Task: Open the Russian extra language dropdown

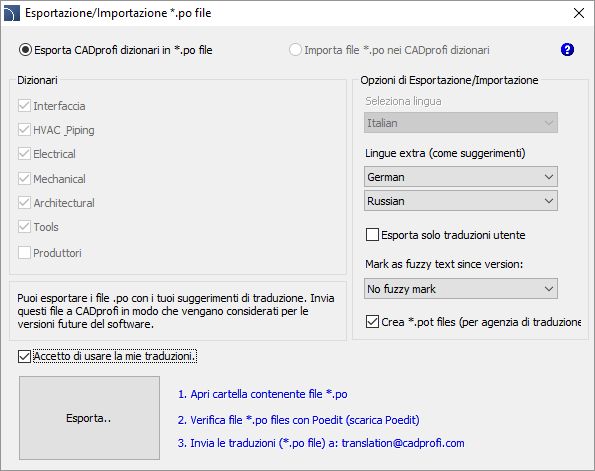Action: pyautogui.click(x=461, y=201)
